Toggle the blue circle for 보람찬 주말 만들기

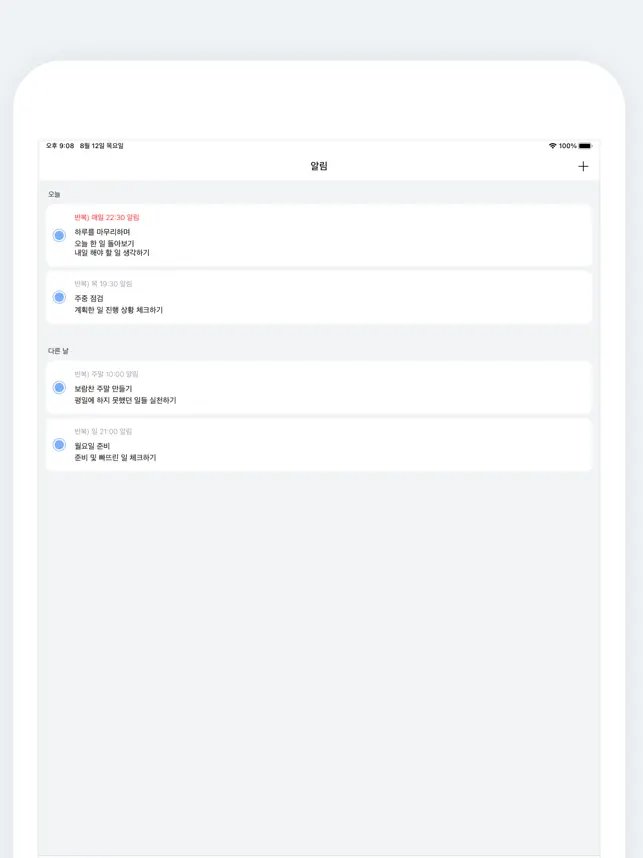tap(59, 387)
